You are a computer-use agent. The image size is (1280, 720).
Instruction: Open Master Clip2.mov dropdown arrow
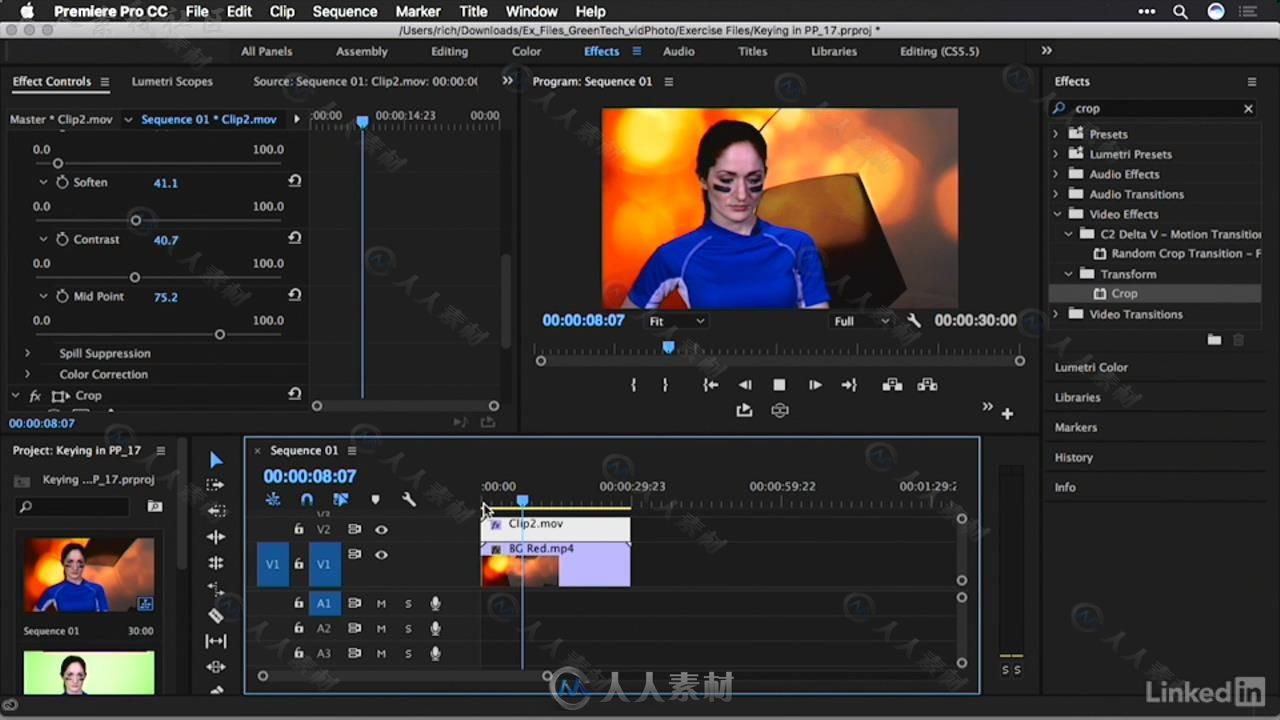(128, 120)
